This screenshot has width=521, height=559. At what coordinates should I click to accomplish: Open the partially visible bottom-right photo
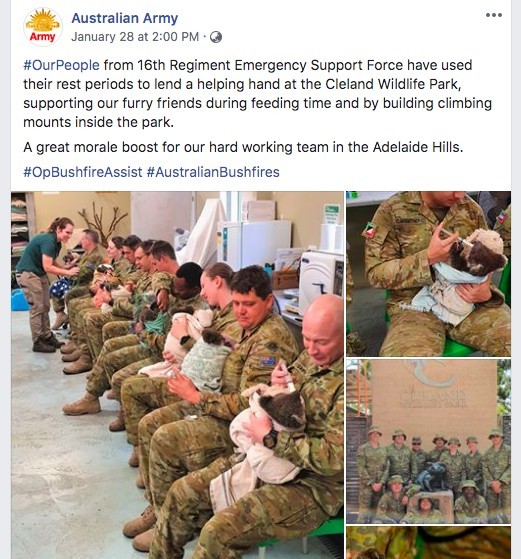pos(428,543)
